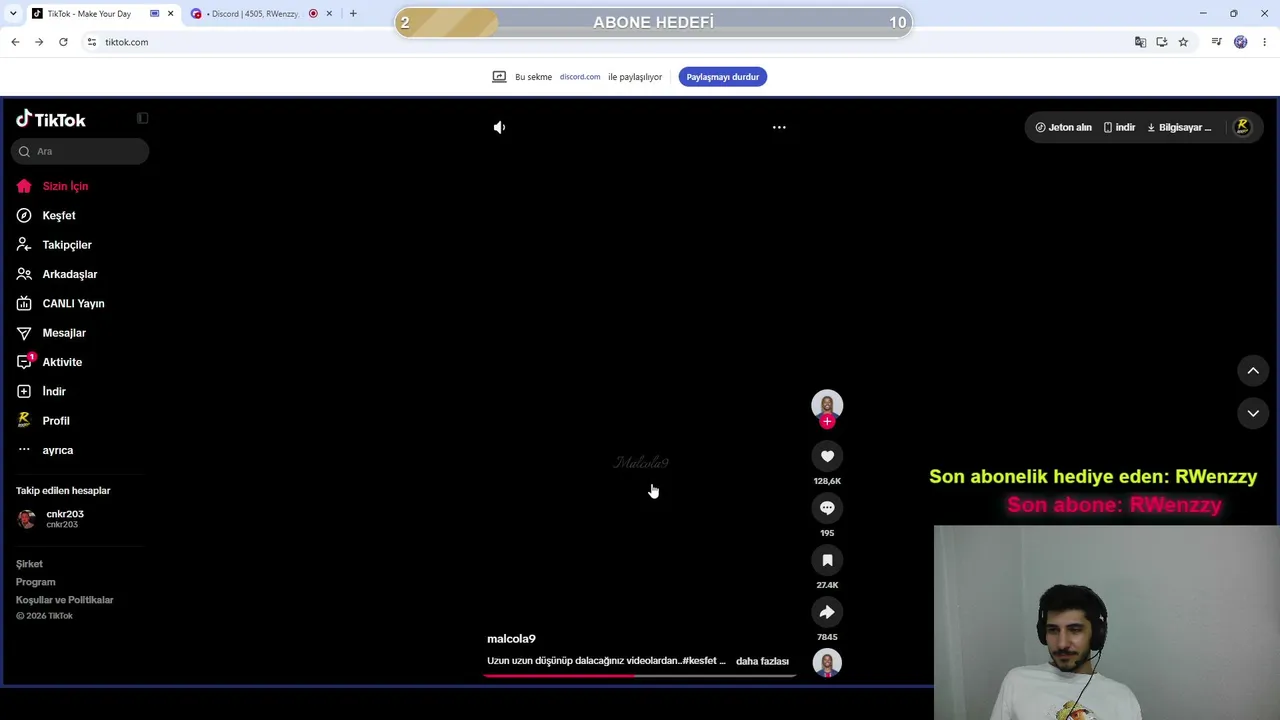
Task: Bookmark this tab with the star
Action: click(1183, 42)
